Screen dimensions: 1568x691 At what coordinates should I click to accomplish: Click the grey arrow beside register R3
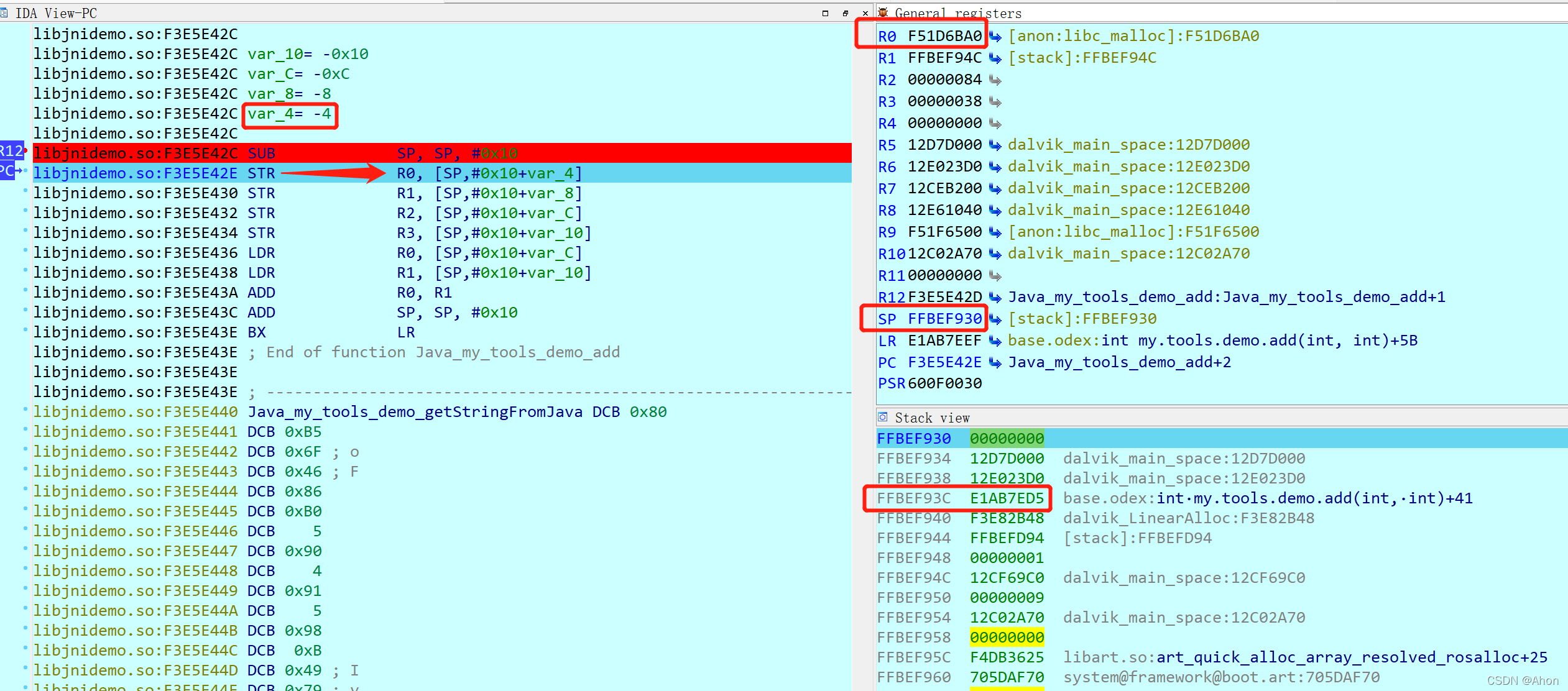pyautogui.click(x=995, y=101)
